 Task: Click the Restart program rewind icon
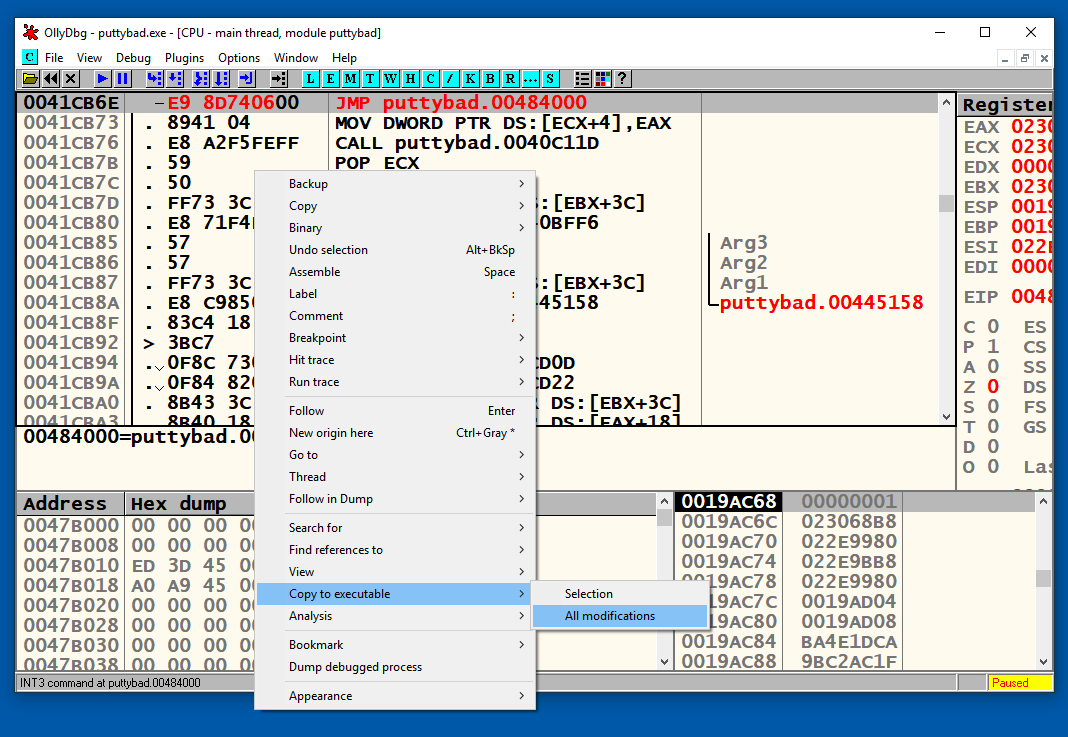pyautogui.click(x=51, y=78)
